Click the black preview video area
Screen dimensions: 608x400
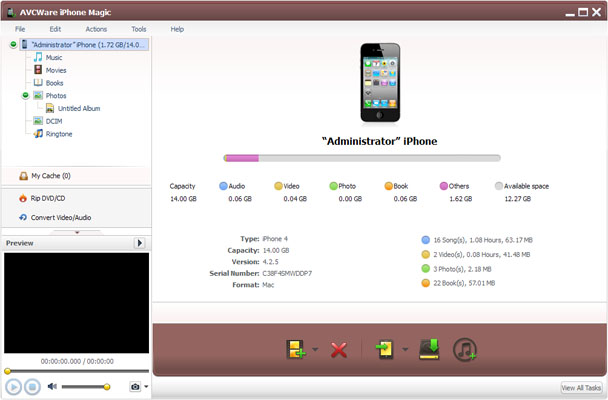tap(76, 303)
